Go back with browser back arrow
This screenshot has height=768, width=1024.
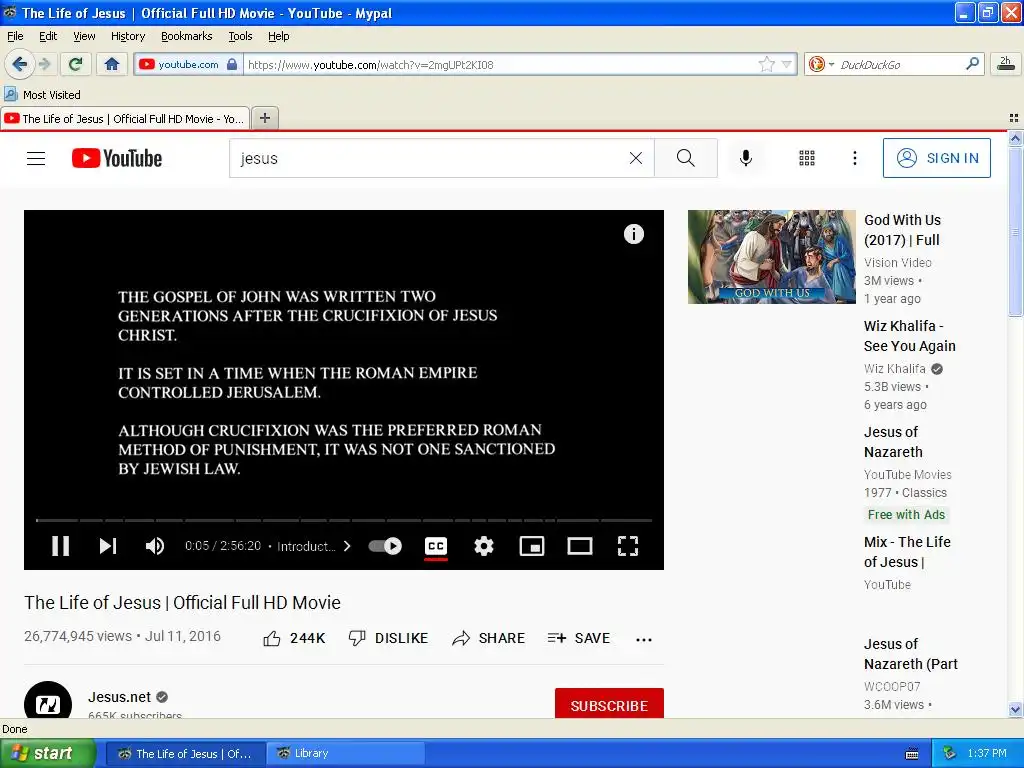point(19,64)
